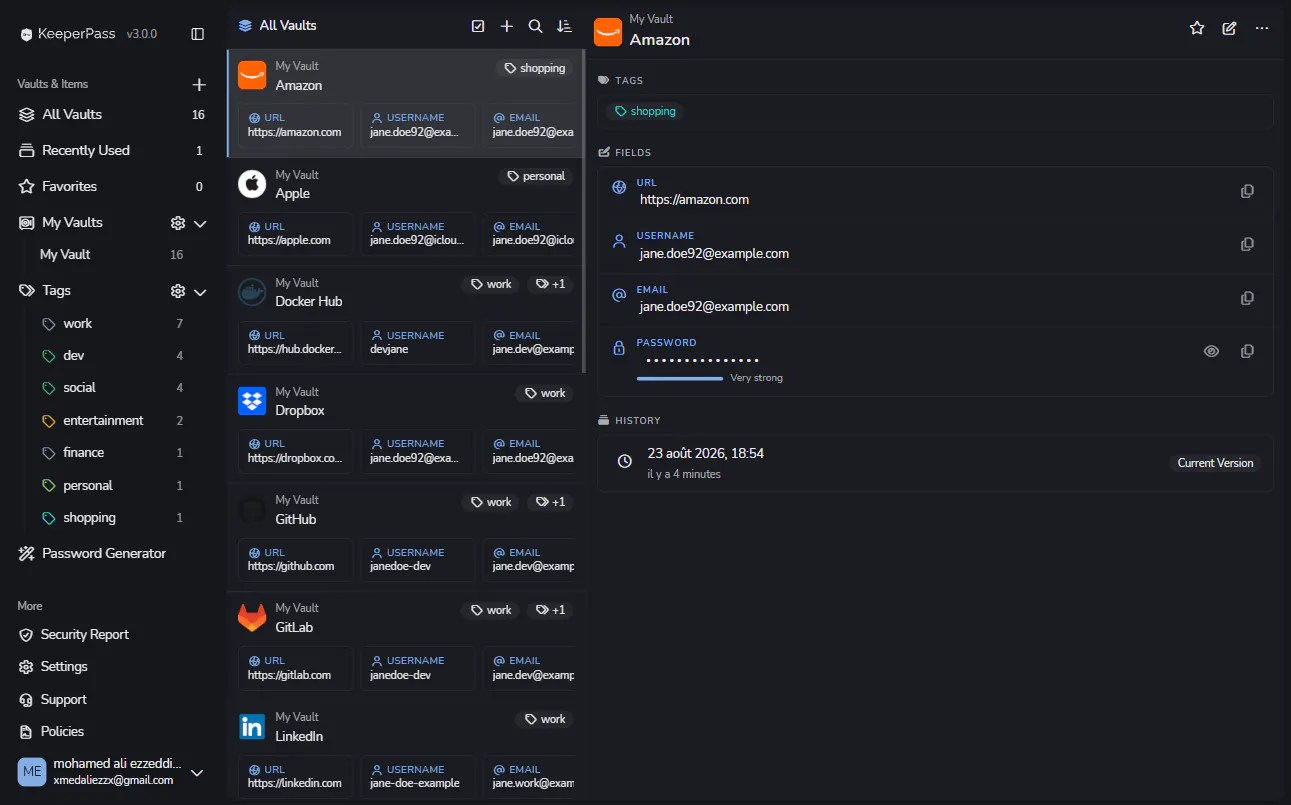Show extra tags on GitLab item
Viewport: 1291px width, 805px height.
[550, 610]
